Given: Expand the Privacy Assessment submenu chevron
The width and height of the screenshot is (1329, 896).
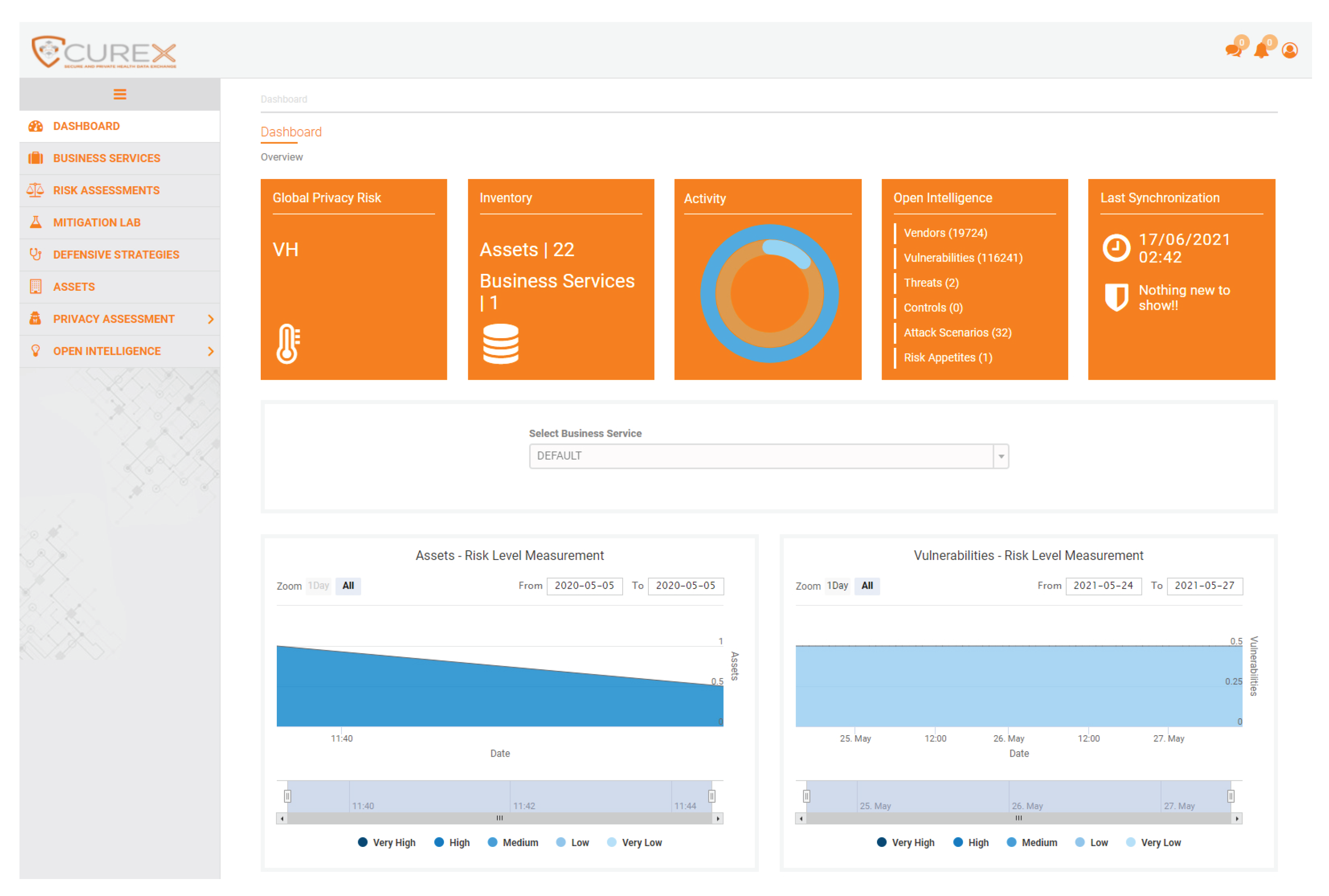Looking at the screenshot, I should click(210, 319).
